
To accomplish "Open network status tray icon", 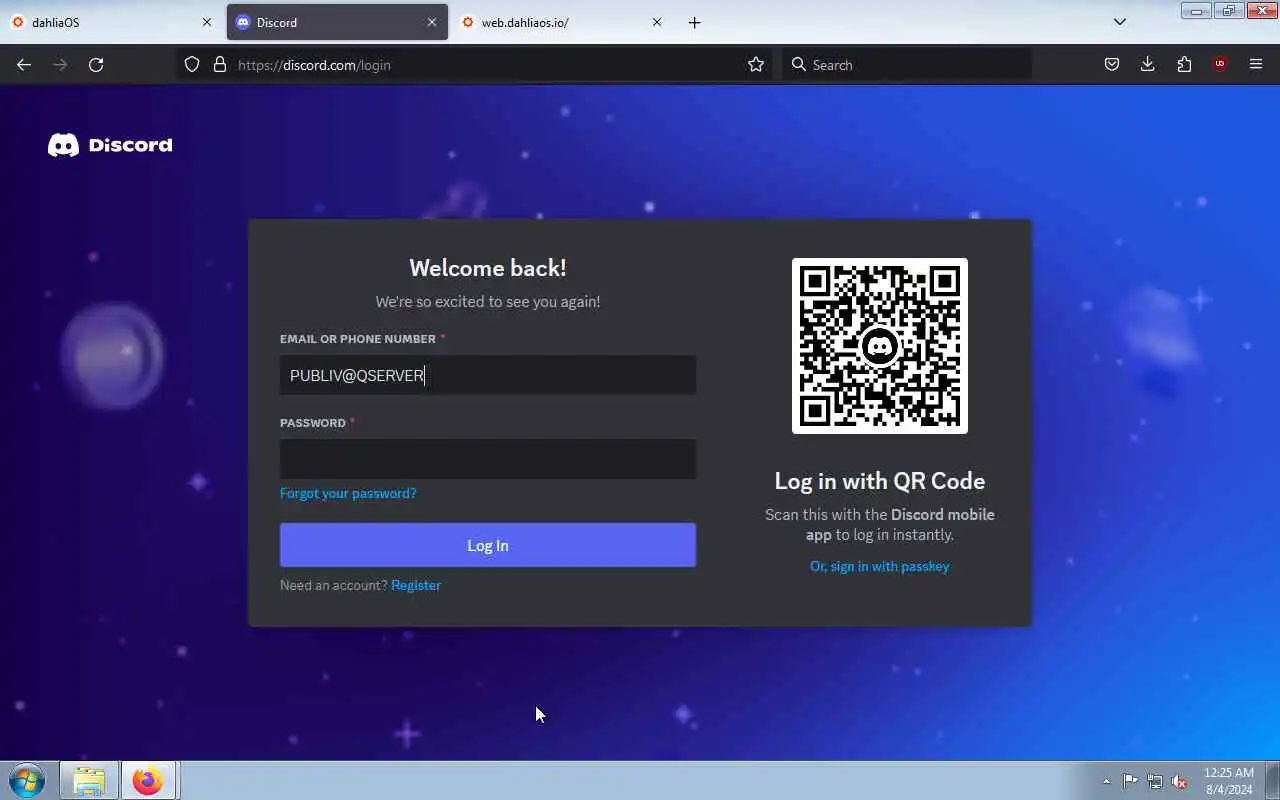I will [x=1155, y=781].
